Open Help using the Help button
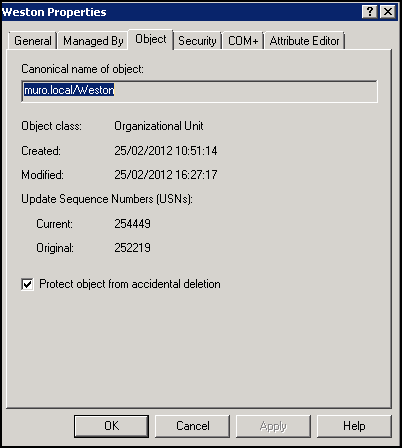The image size is (402, 448). click(354, 426)
